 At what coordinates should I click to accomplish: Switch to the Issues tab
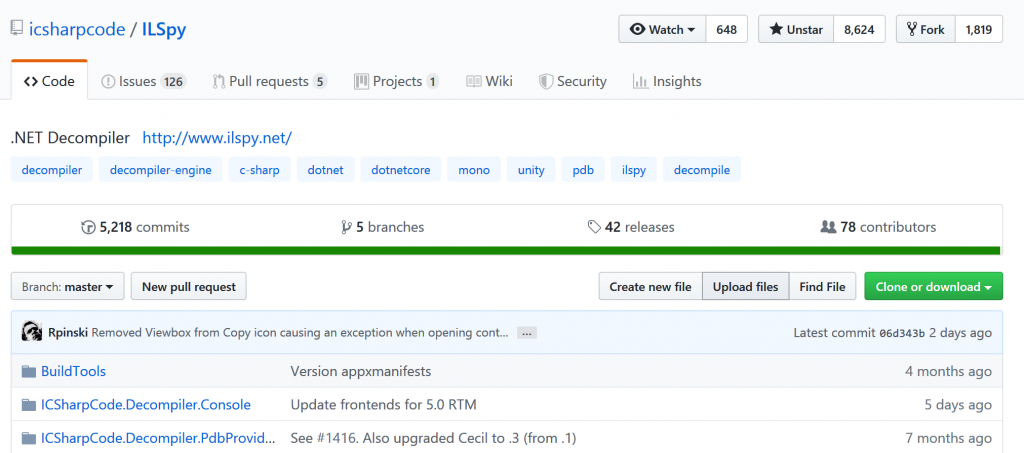click(144, 82)
